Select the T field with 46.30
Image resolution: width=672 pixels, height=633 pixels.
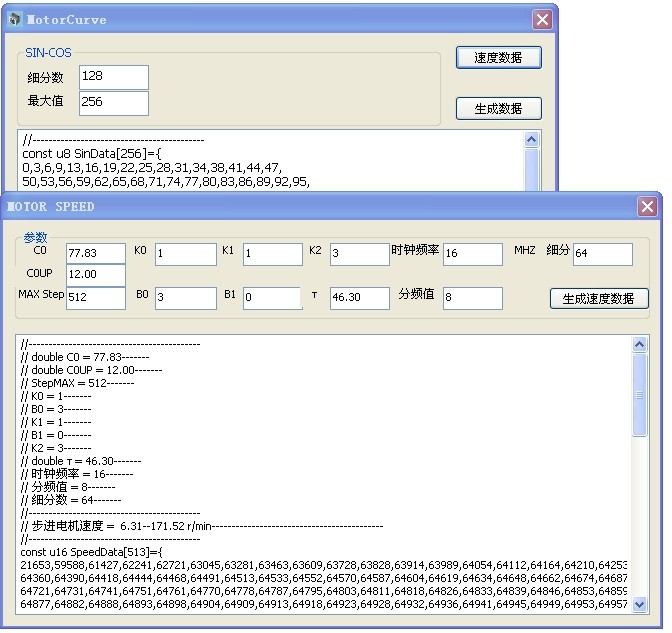tap(360, 298)
